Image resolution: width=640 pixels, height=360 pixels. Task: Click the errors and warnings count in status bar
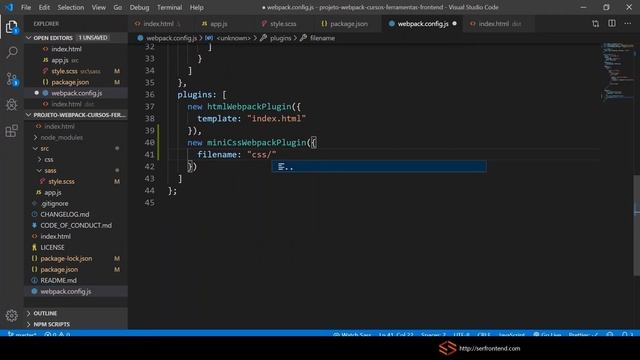coord(57,335)
